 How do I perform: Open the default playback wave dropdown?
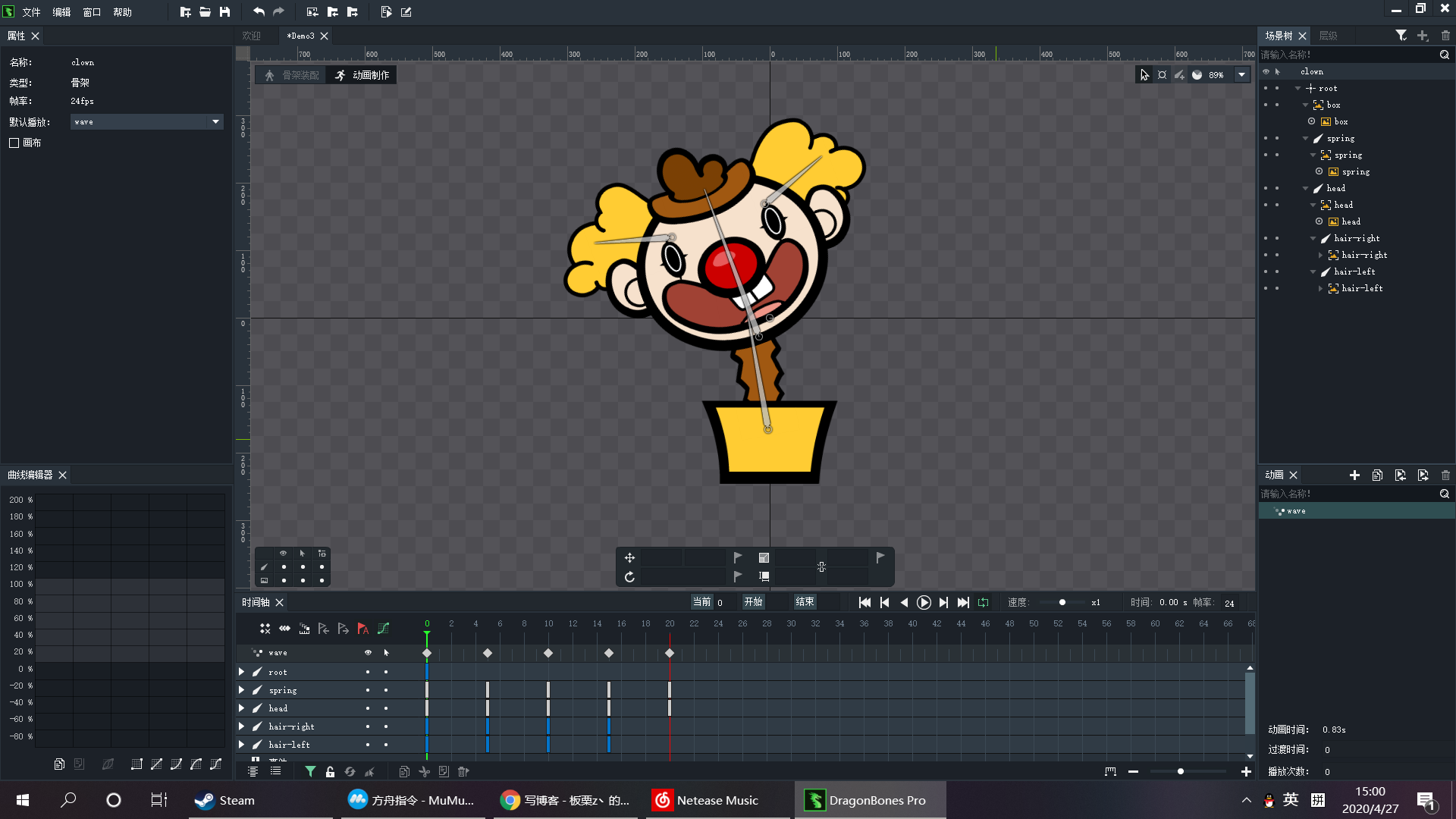(x=215, y=122)
